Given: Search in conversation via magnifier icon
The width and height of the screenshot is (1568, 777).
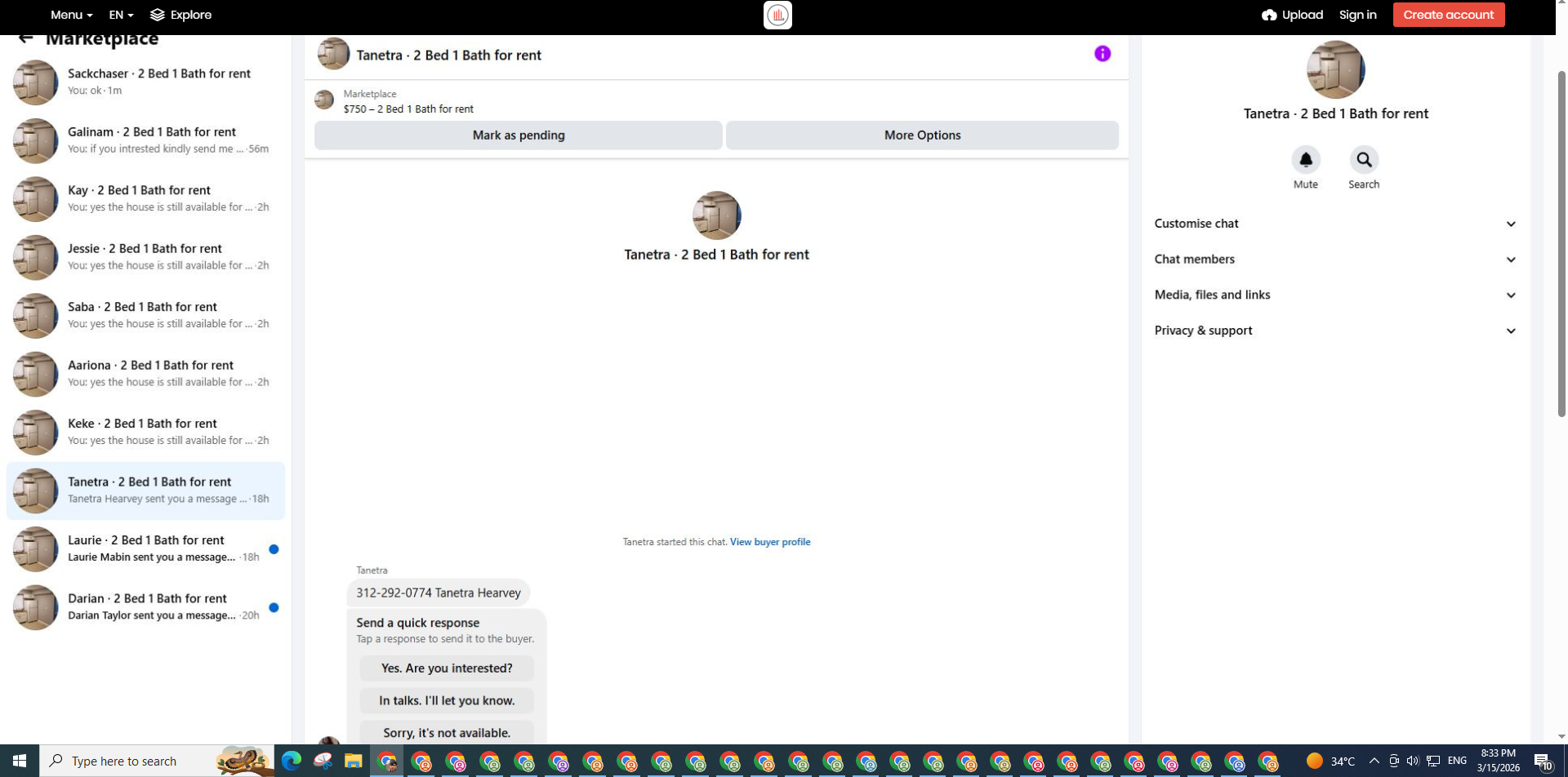Looking at the screenshot, I should coord(1364,160).
